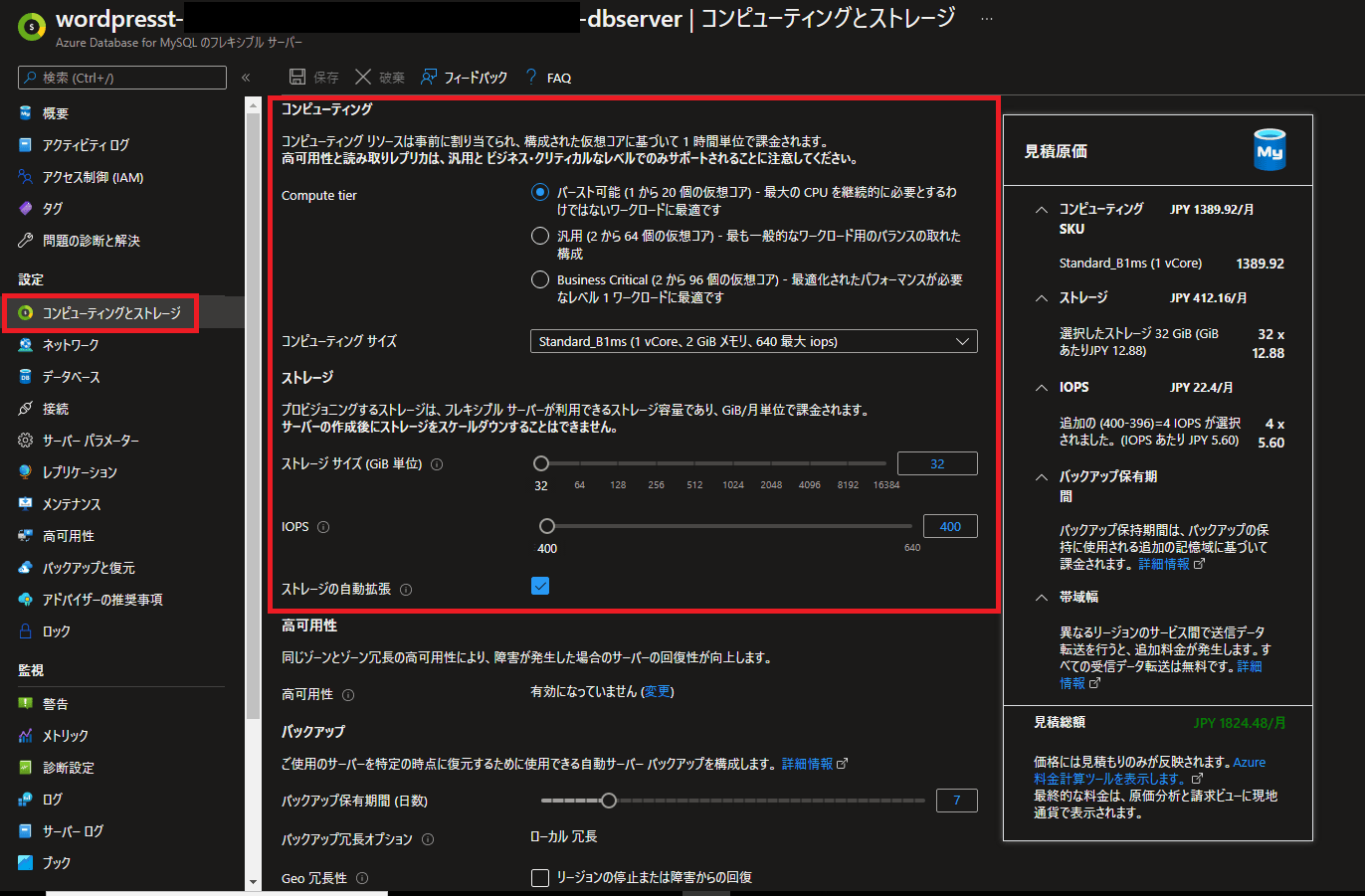Viewport: 1365px width, 896px height.
Task: Click backup retention field showing 7
Action: coord(957,801)
